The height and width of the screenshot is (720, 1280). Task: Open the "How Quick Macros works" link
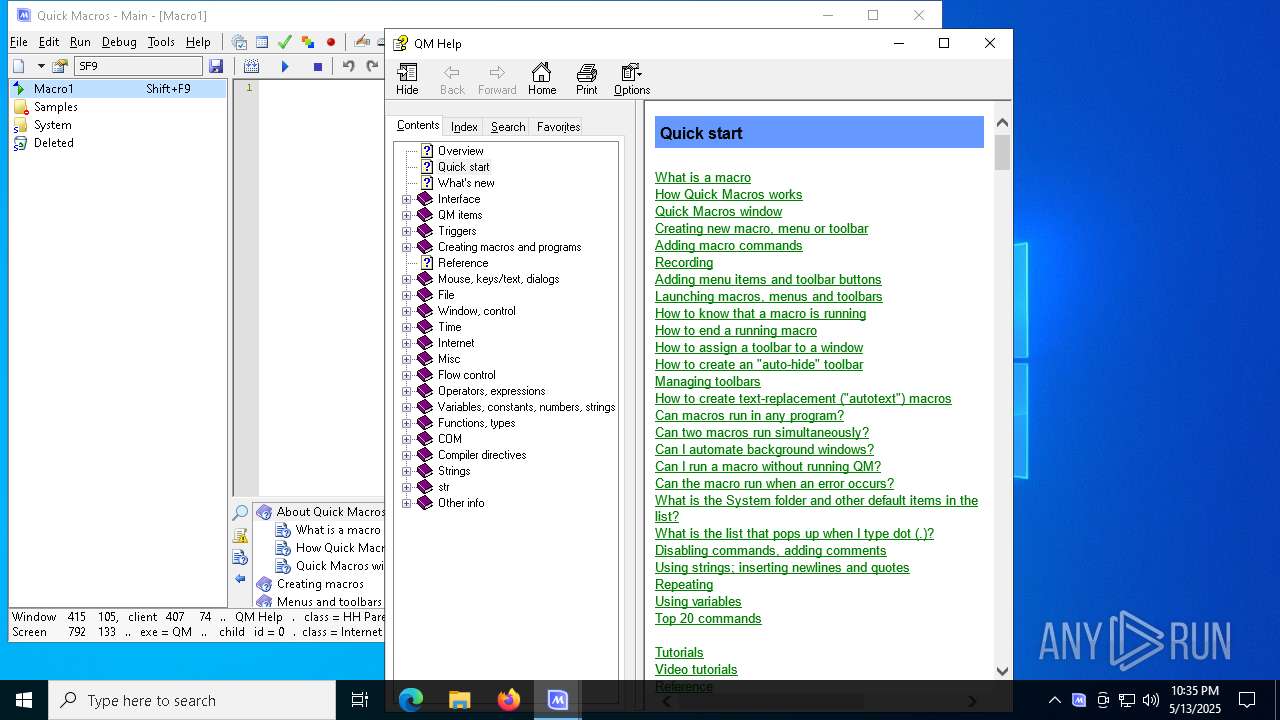(728, 195)
